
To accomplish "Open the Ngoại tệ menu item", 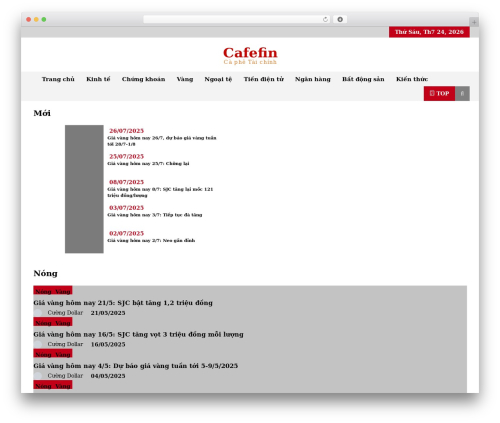I will pyautogui.click(x=218, y=79).
